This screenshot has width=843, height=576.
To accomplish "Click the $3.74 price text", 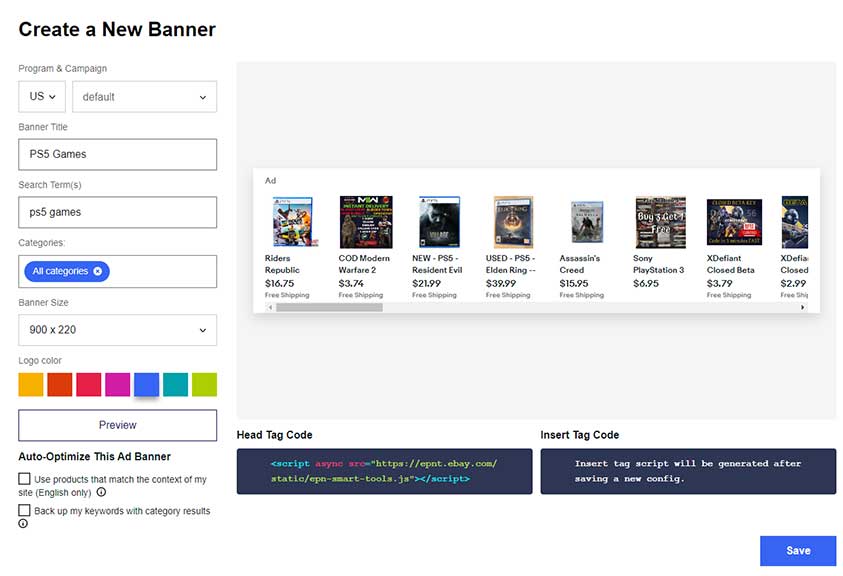I will point(351,283).
